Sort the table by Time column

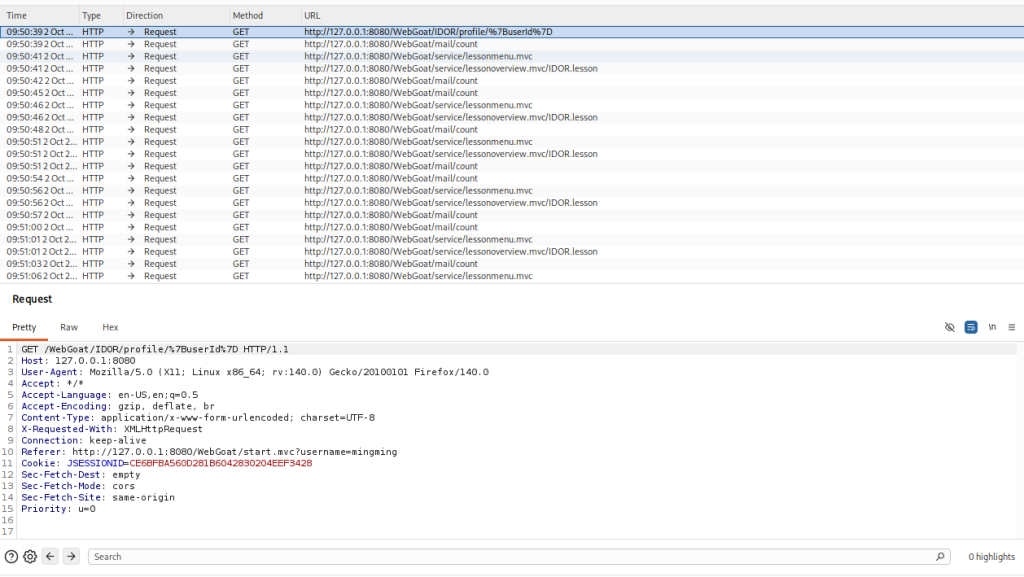click(39, 16)
